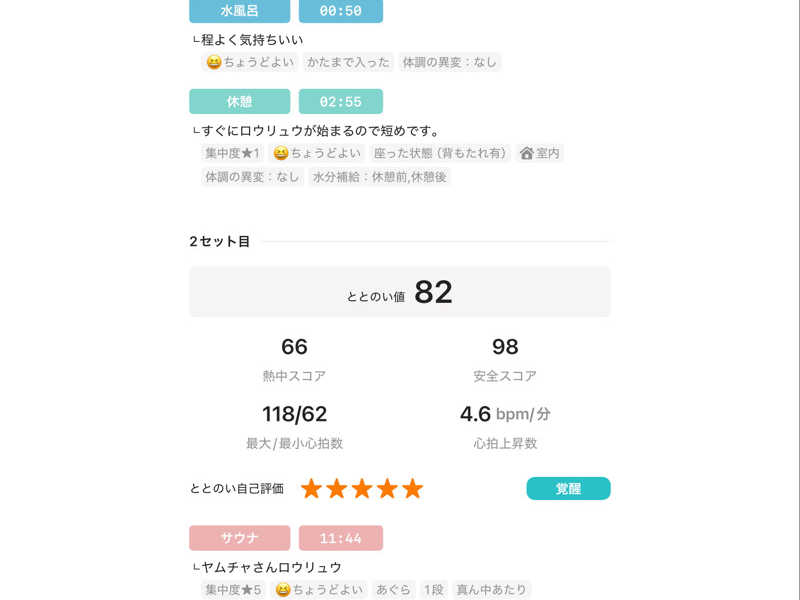Click the 集中度★5 tag
This screenshot has height=600, width=800.
[233, 590]
